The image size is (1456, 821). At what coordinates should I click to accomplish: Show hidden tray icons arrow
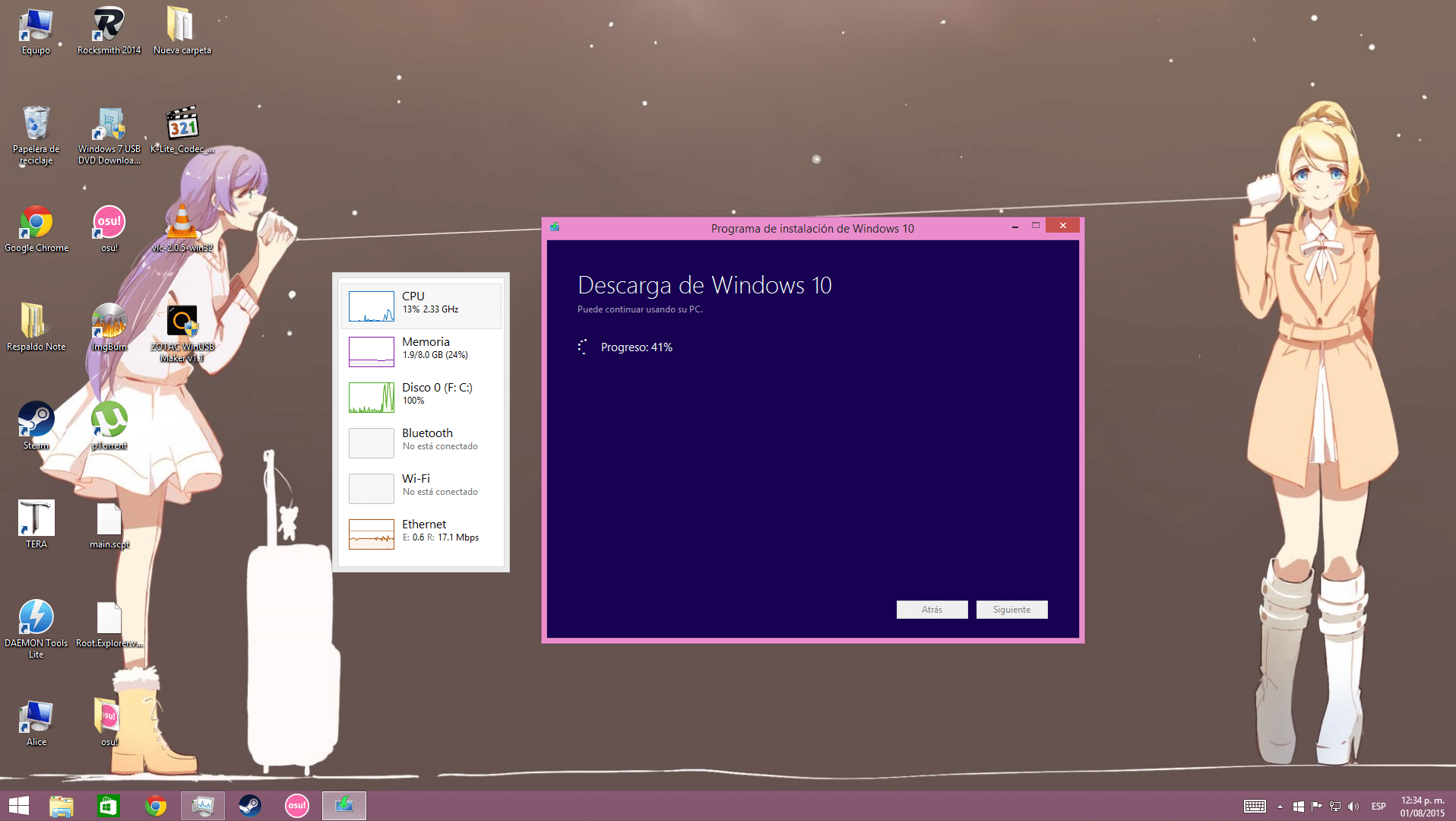pyautogui.click(x=1280, y=807)
